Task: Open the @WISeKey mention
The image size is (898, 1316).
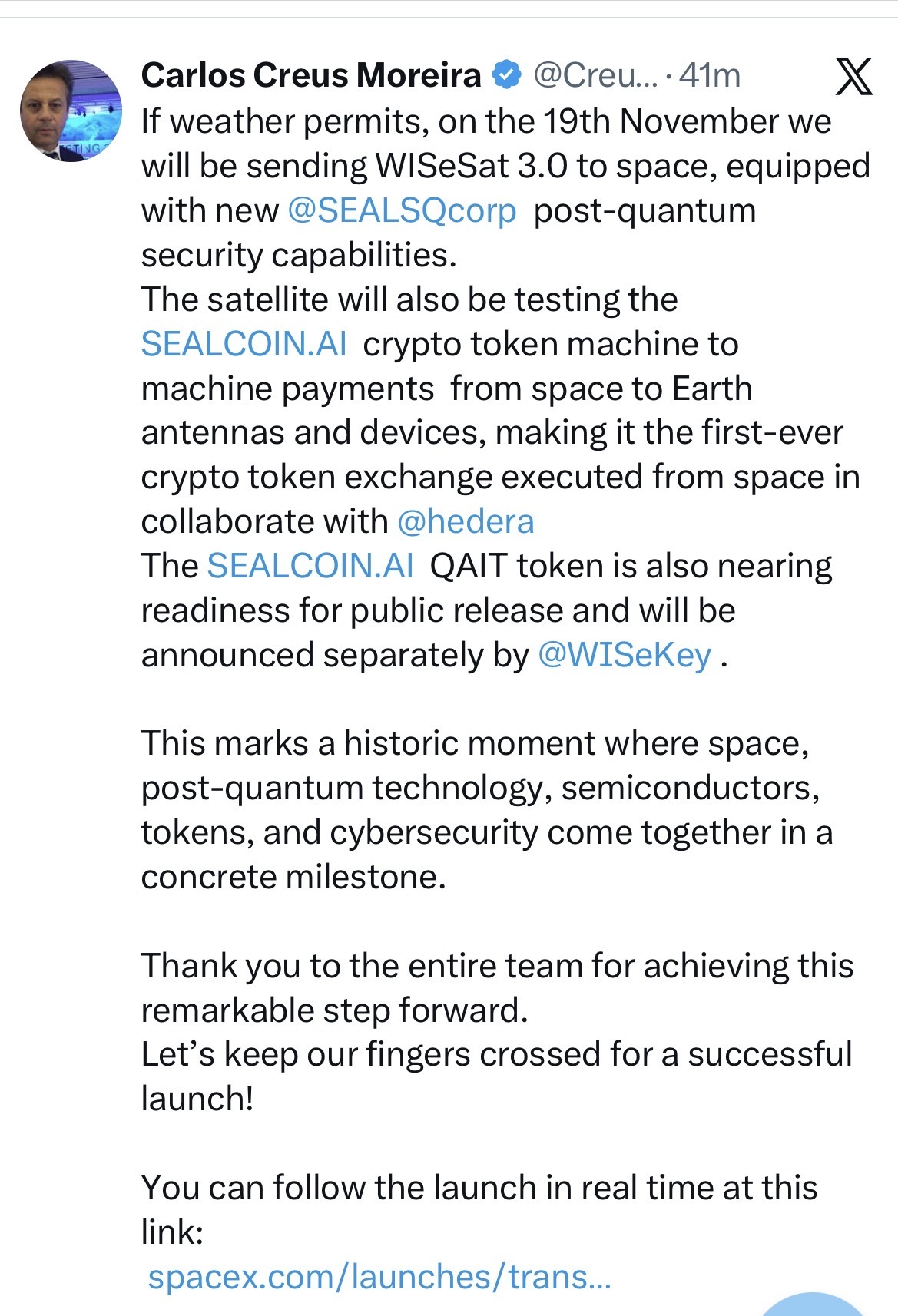Action: (625, 655)
